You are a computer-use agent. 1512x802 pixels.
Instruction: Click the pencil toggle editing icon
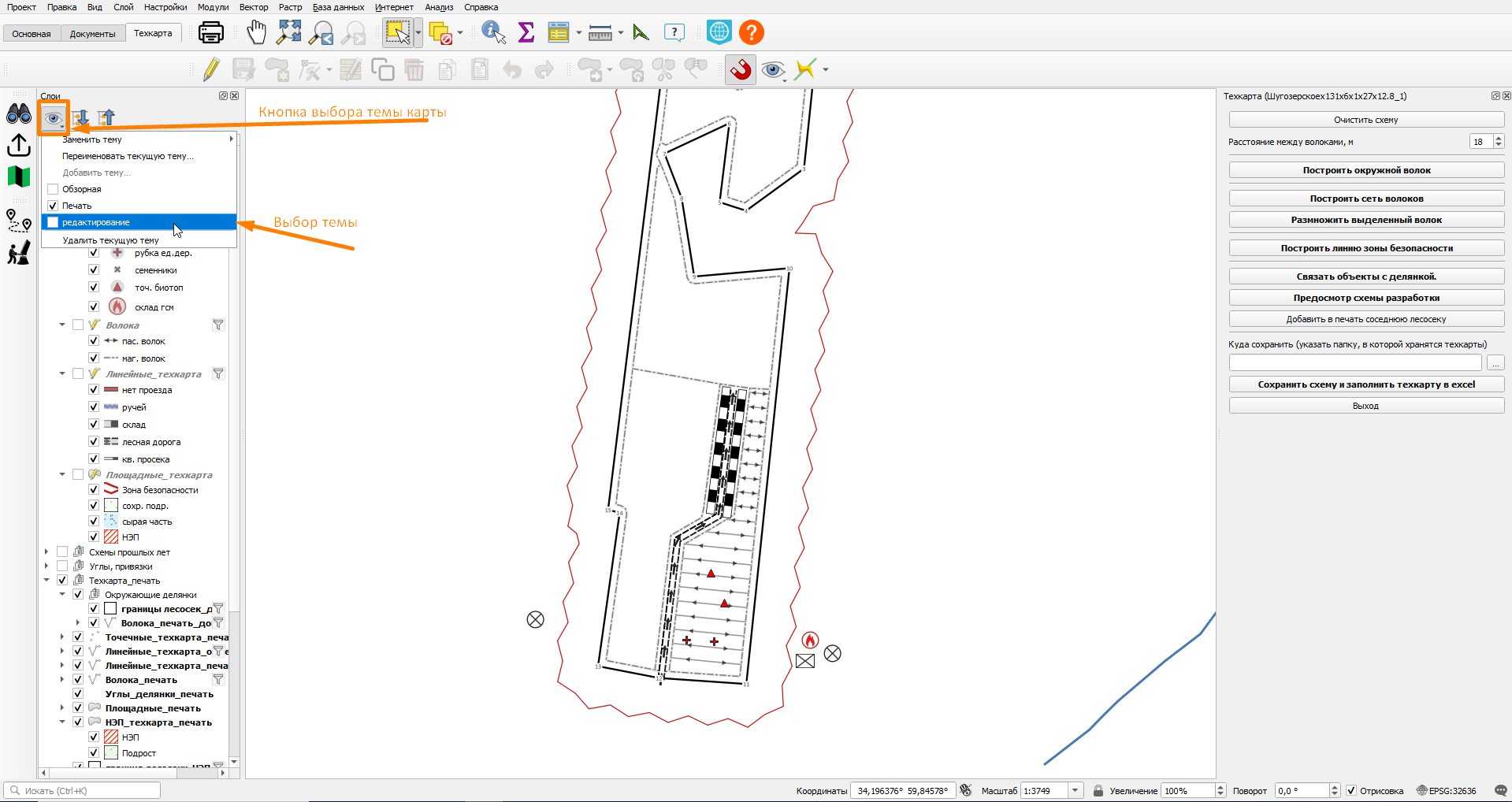tap(210, 69)
